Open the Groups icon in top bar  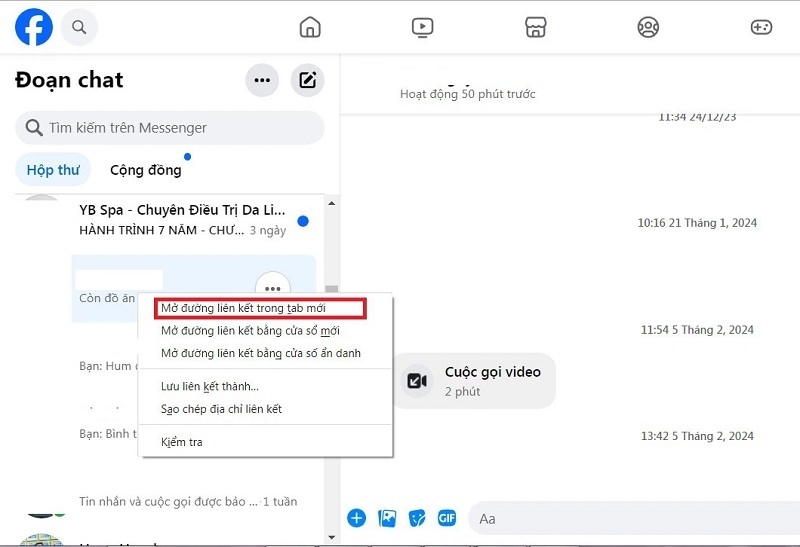tap(648, 27)
